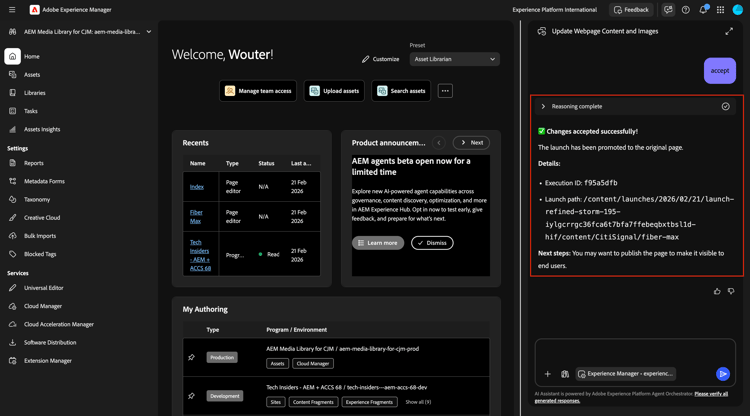
Task: Open Universal Editor from Services
Action: point(44,288)
